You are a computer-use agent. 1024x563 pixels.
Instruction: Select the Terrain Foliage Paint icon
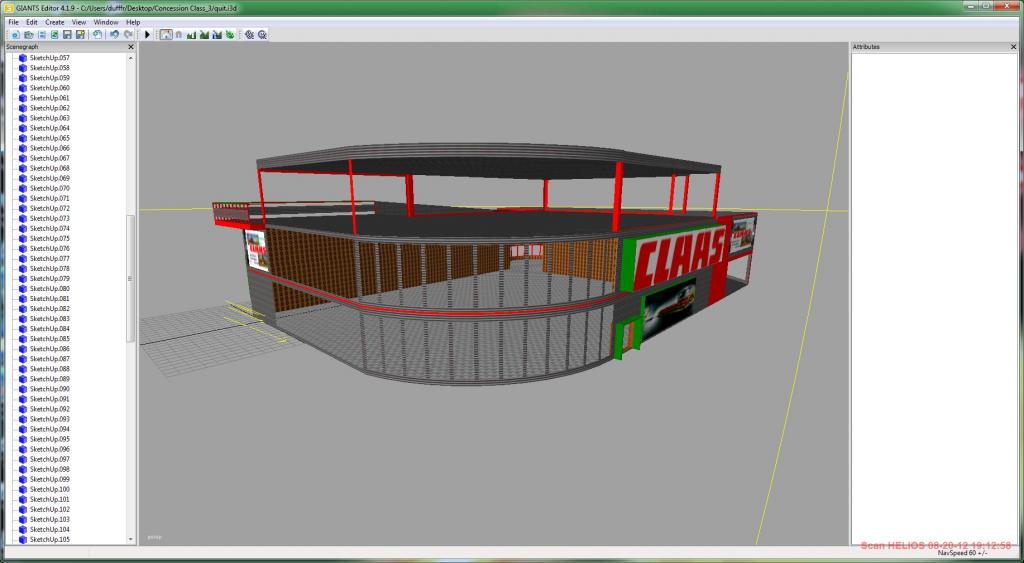coord(230,35)
